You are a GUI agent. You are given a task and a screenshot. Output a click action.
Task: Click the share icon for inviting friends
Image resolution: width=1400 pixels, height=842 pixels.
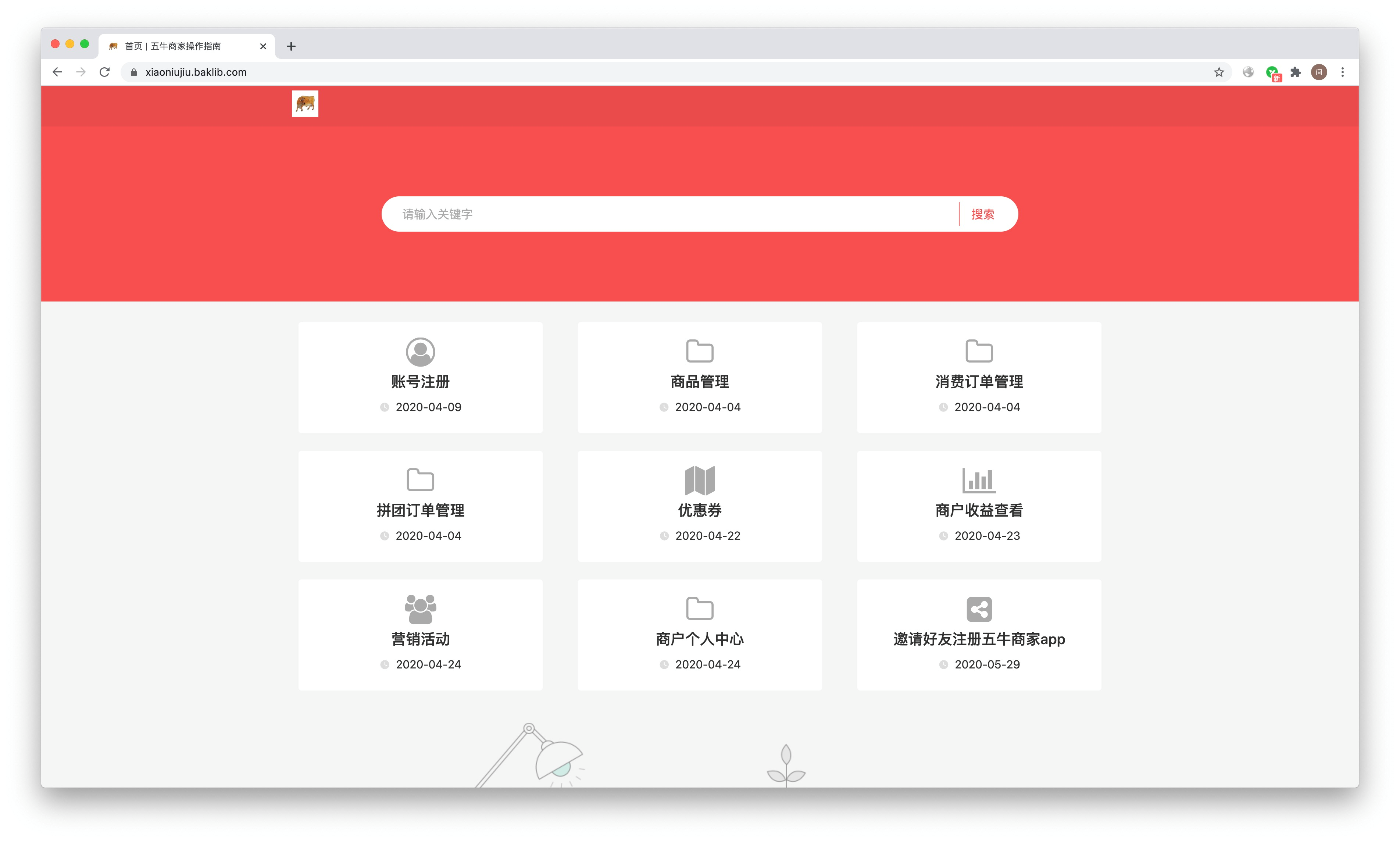(x=979, y=609)
